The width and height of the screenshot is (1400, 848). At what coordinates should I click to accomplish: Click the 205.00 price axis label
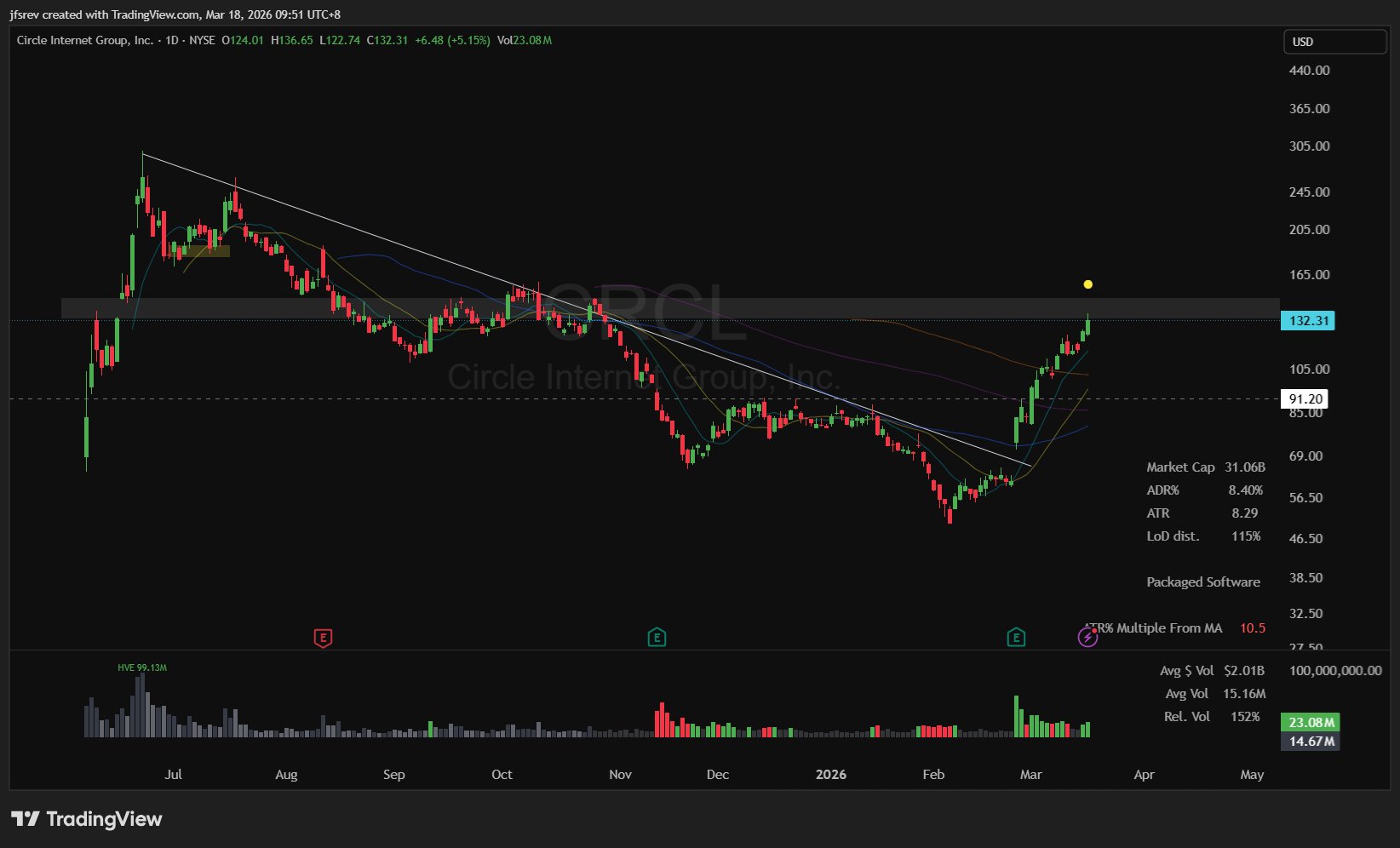(x=1310, y=230)
